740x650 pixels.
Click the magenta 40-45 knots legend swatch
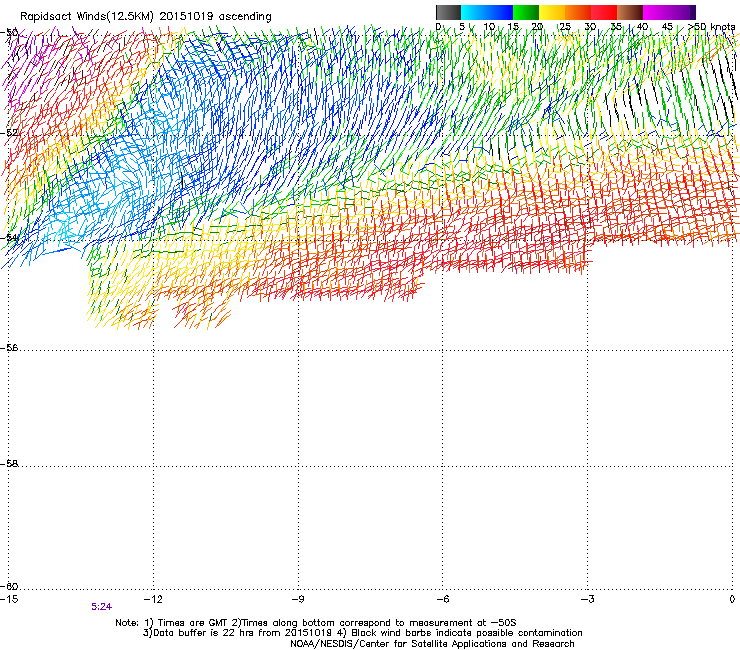coord(656,12)
